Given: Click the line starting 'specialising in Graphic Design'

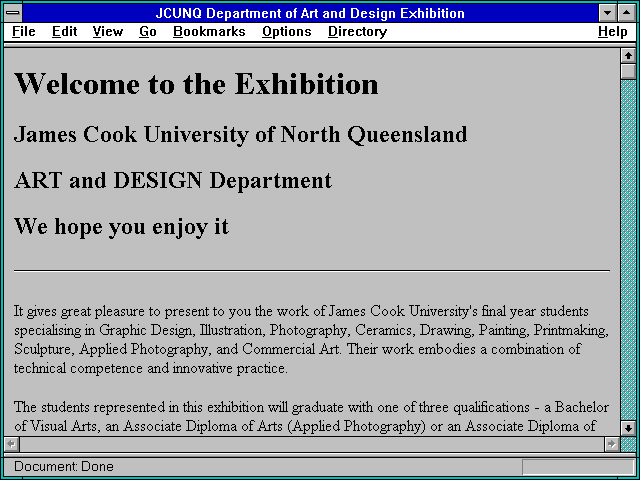Looking at the screenshot, I should (311, 331).
